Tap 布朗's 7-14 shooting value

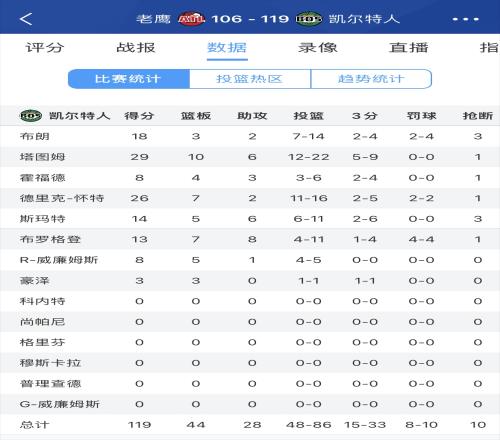click(308, 136)
